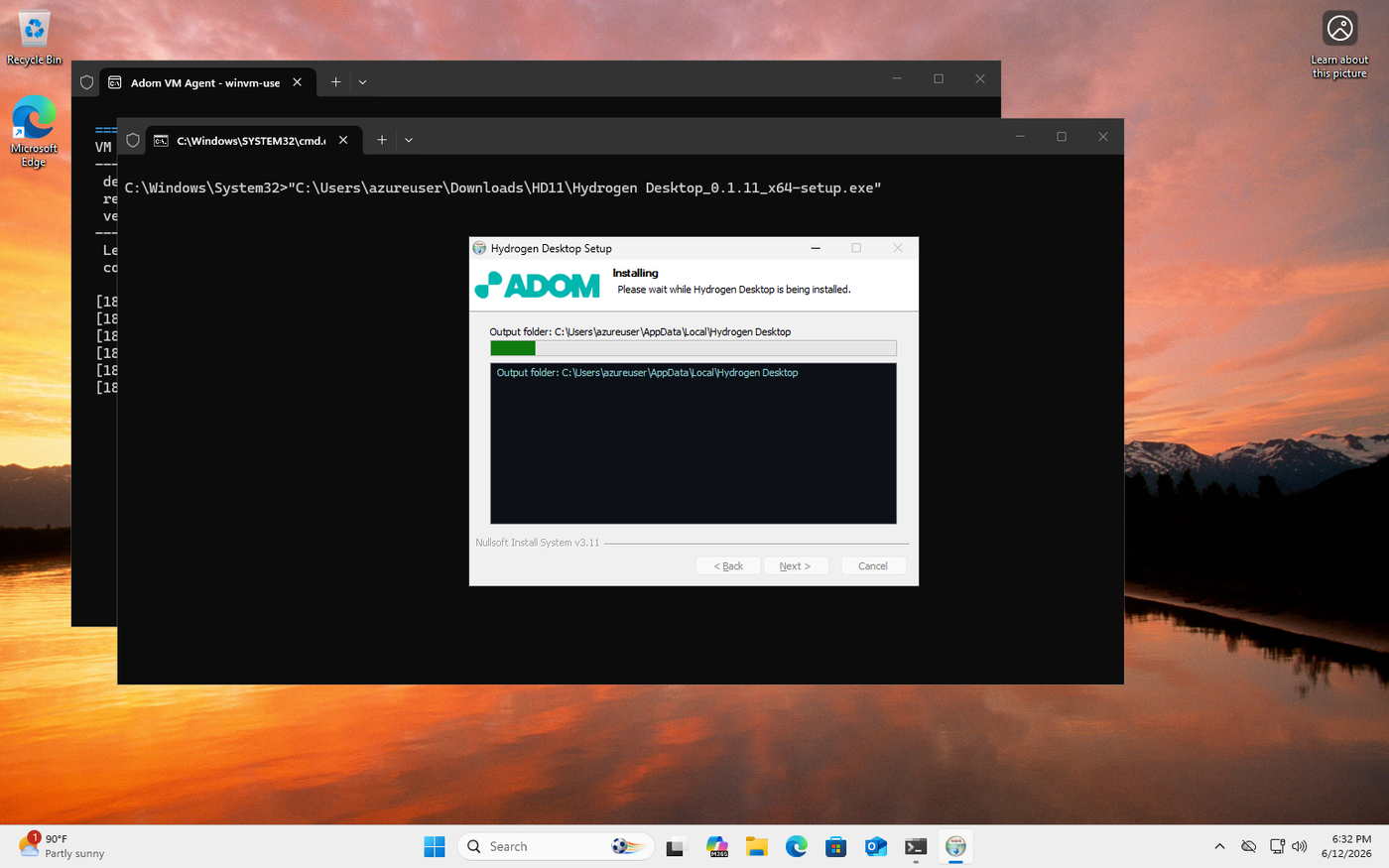This screenshot has height=868, width=1389.
Task: Open File Explorer from the taskbar
Action: tap(757, 846)
